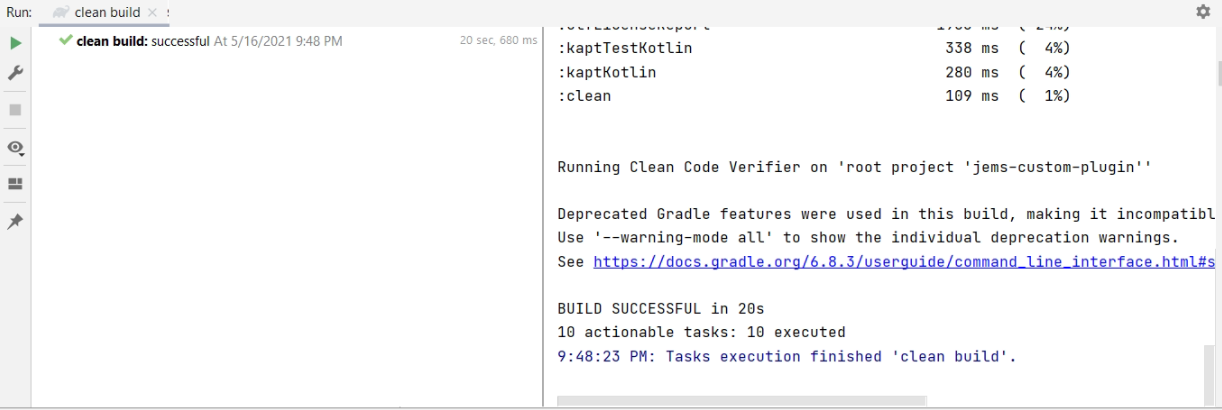
Task: Click the 'BUILD SUCCESSFUL in 20s' line
Action: pyautogui.click(x=660, y=309)
